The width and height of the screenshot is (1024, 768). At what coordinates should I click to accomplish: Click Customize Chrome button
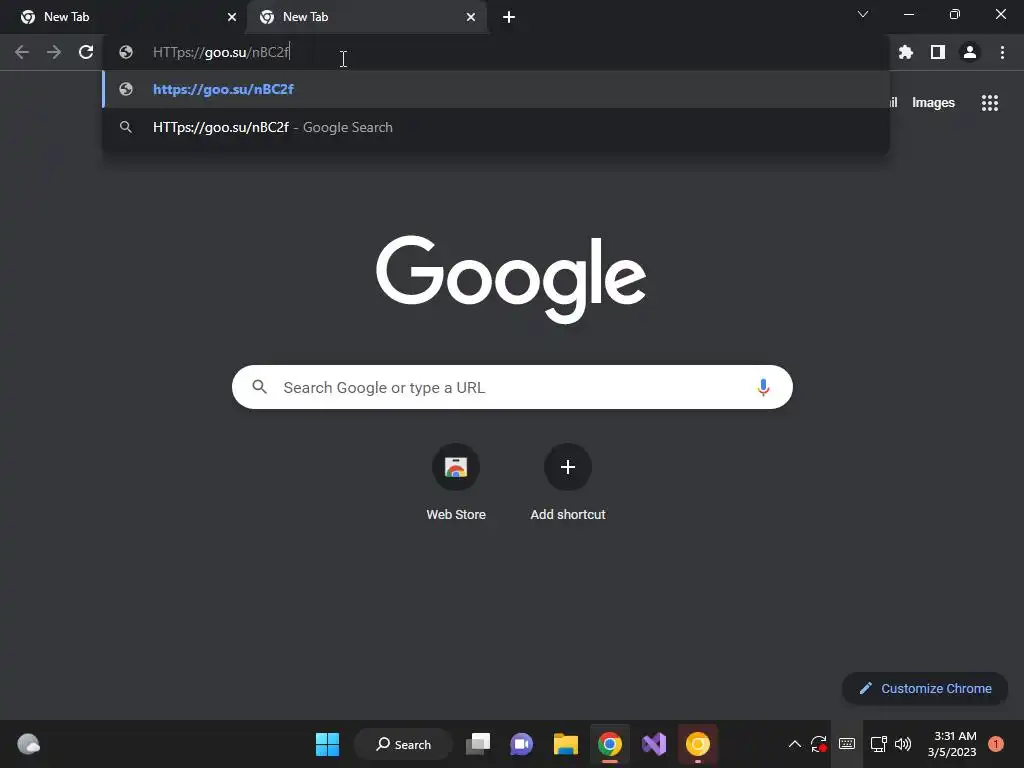(x=925, y=688)
